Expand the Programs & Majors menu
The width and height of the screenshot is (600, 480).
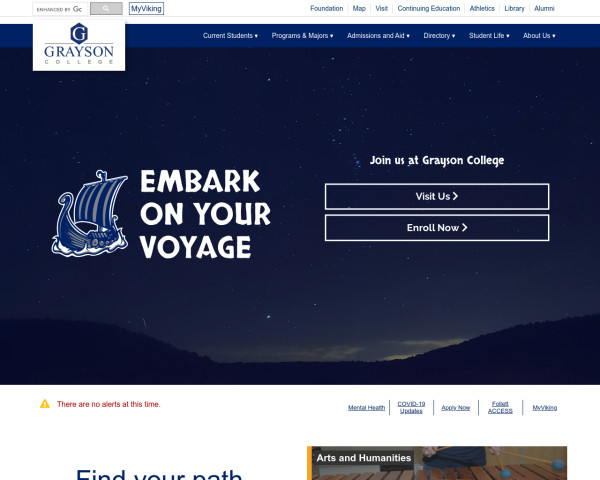pyautogui.click(x=302, y=36)
